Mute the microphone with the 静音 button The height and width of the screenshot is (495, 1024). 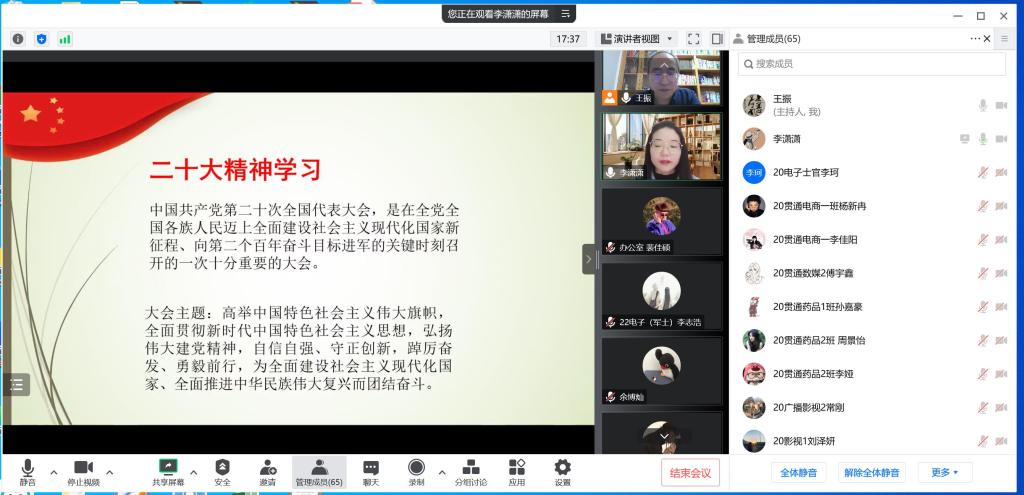[x=27, y=468]
